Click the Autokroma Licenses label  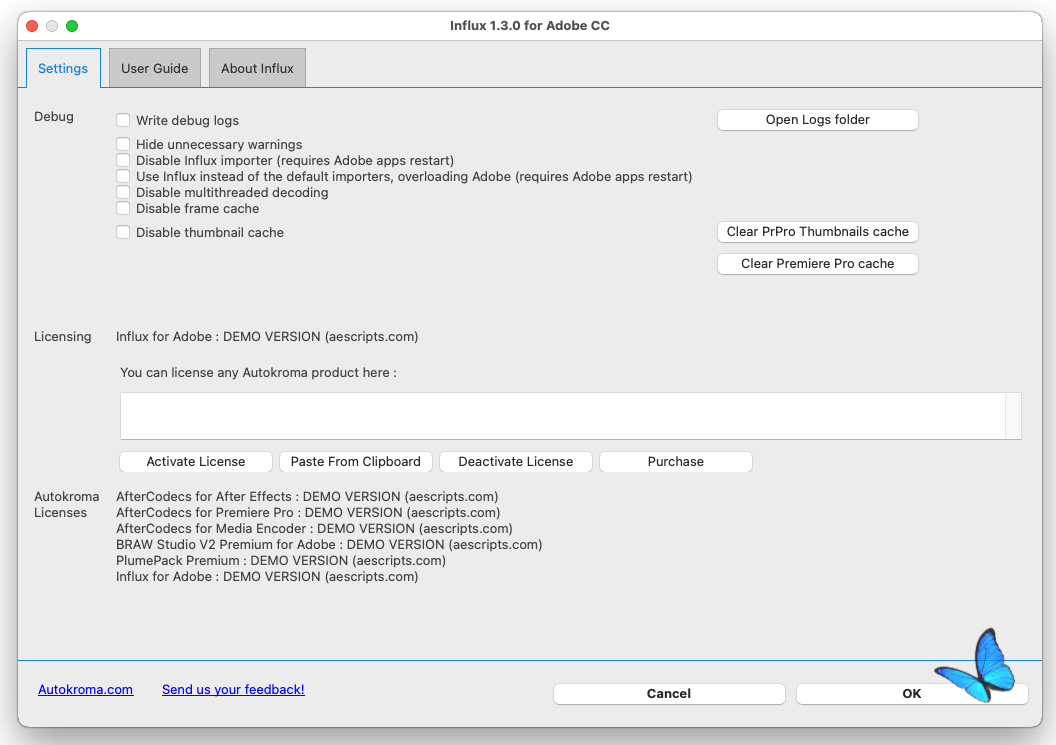click(66, 505)
